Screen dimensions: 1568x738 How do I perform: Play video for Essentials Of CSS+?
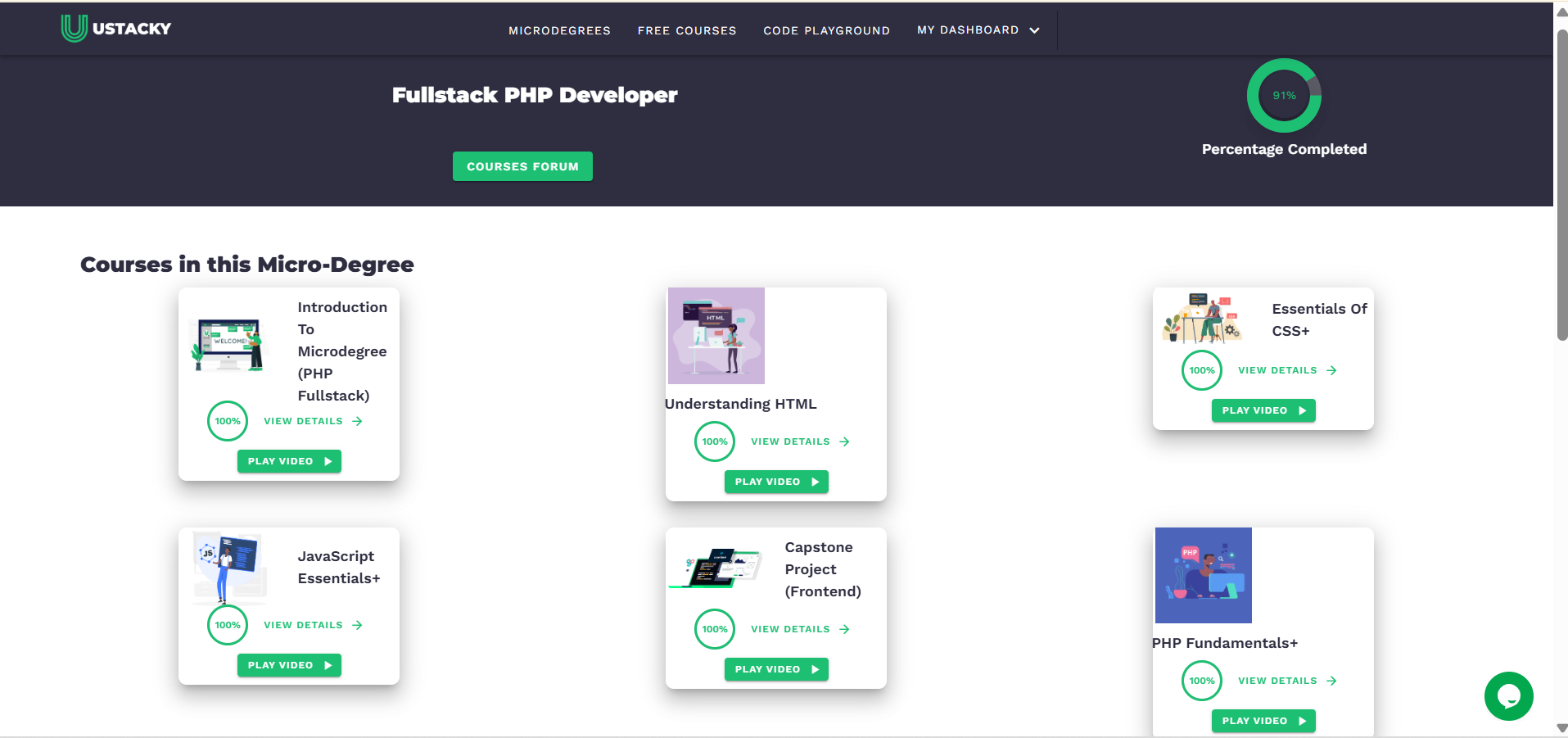click(1263, 410)
